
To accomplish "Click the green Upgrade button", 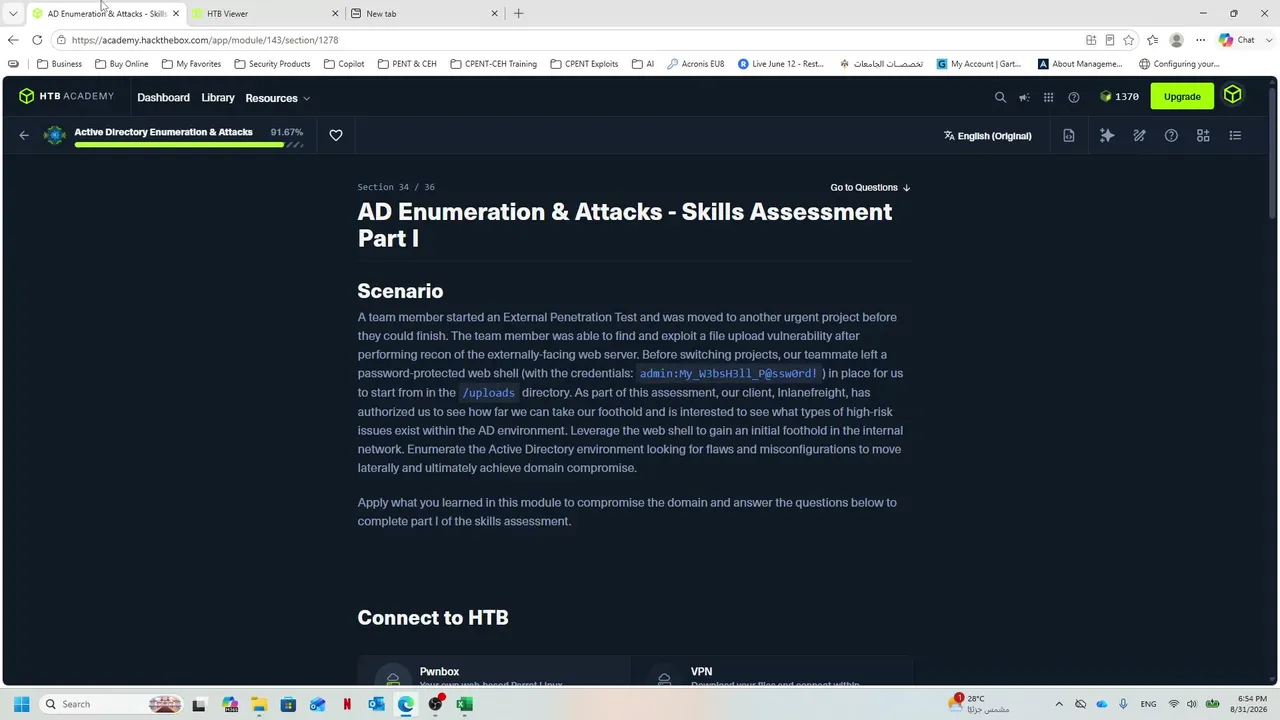I will [1182, 96].
